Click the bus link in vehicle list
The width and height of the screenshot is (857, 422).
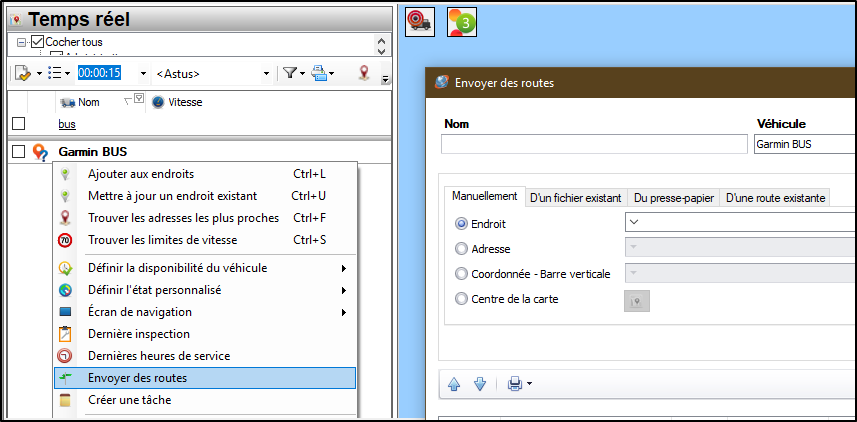(67, 124)
